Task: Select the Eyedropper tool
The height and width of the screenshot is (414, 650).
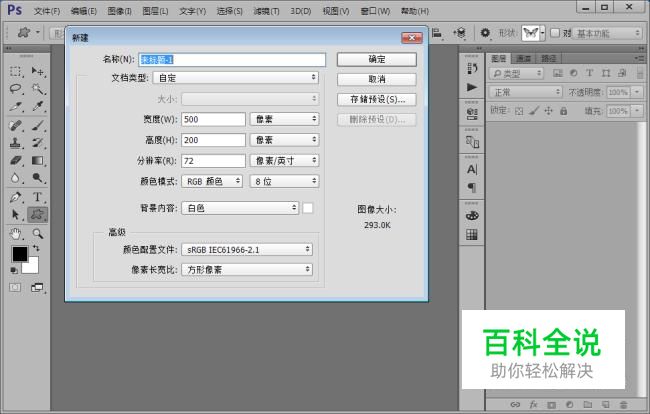Action: (38, 107)
